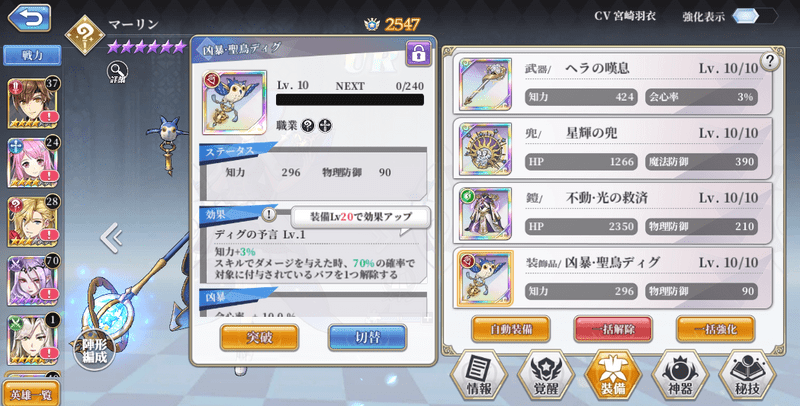Click the blue back arrow icon
The width and height of the screenshot is (800, 406).
point(30,18)
